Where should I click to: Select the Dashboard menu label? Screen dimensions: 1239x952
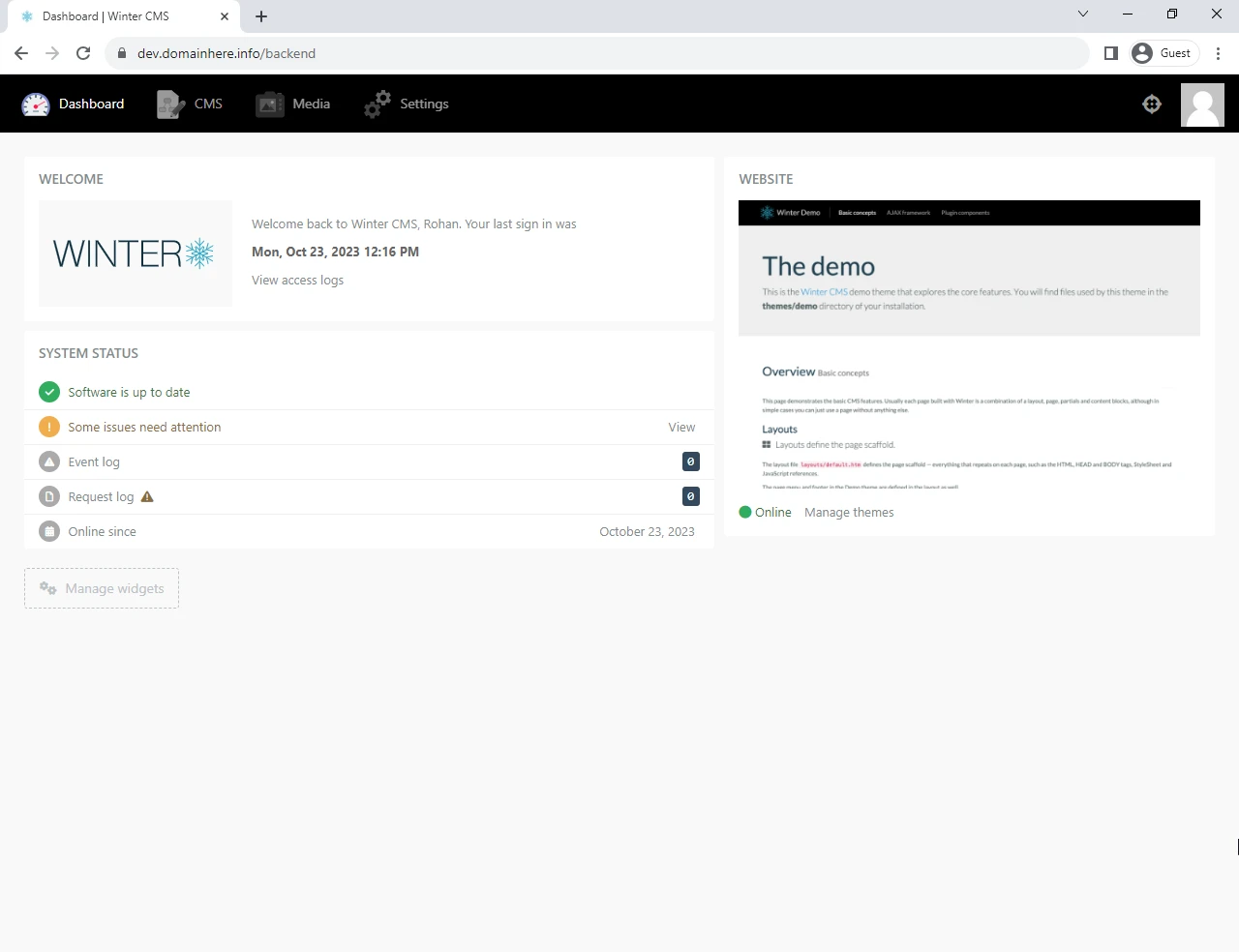[91, 104]
